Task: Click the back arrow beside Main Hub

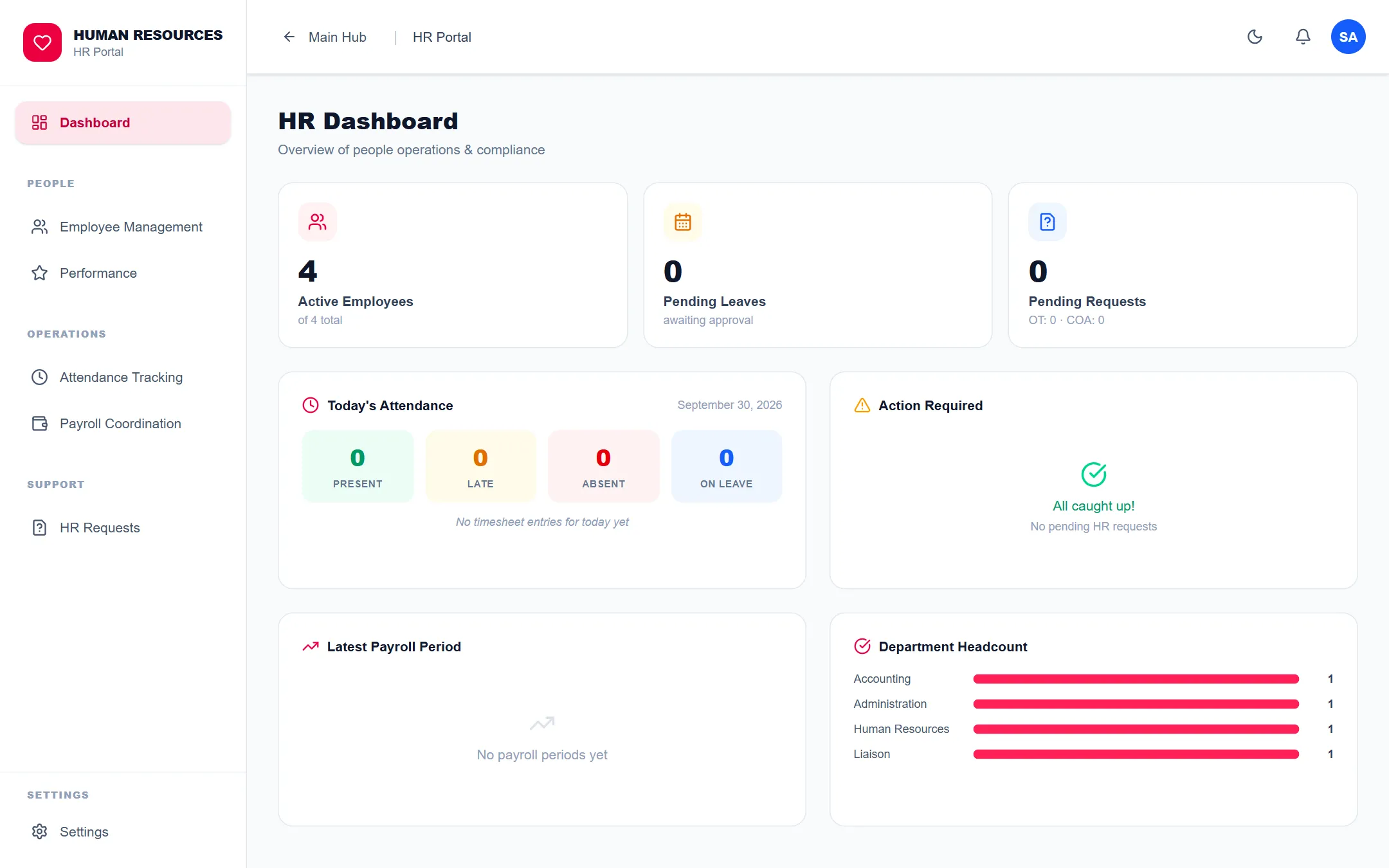Action: (x=289, y=37)
